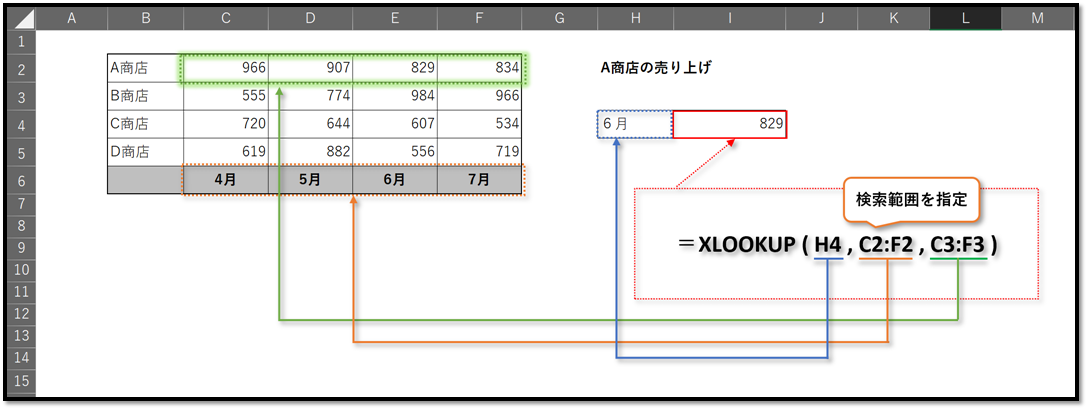
Task: Click cell containing A商店
Action: tap(146, 68)
